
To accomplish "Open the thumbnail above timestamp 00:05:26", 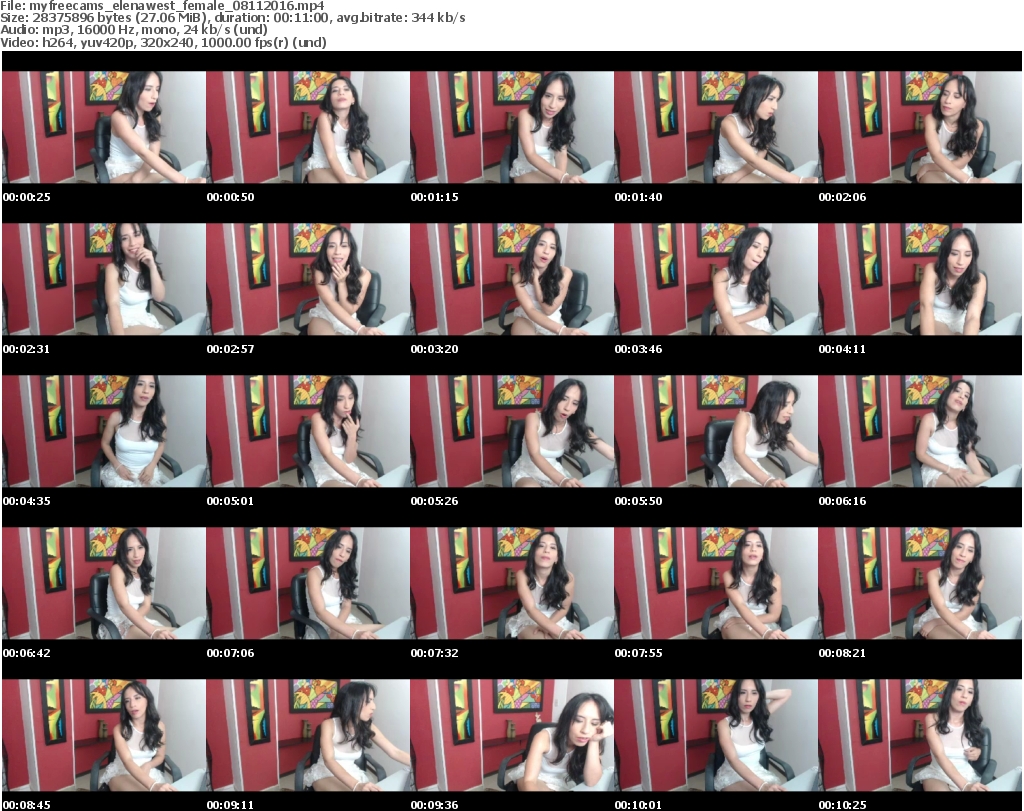I will [512, 431].
